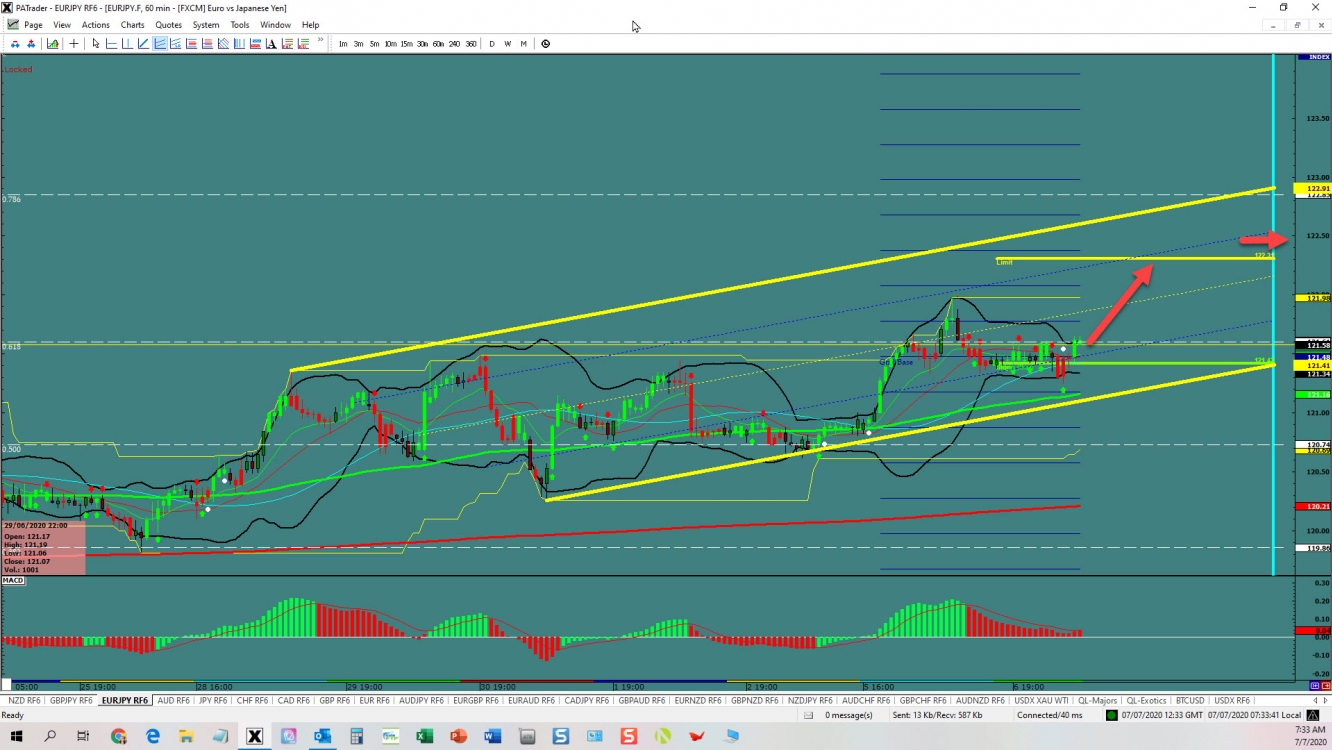Open Google Chrome from taskbar
The width and height of the screenshot is (1332, 750).
pos(118,736)
